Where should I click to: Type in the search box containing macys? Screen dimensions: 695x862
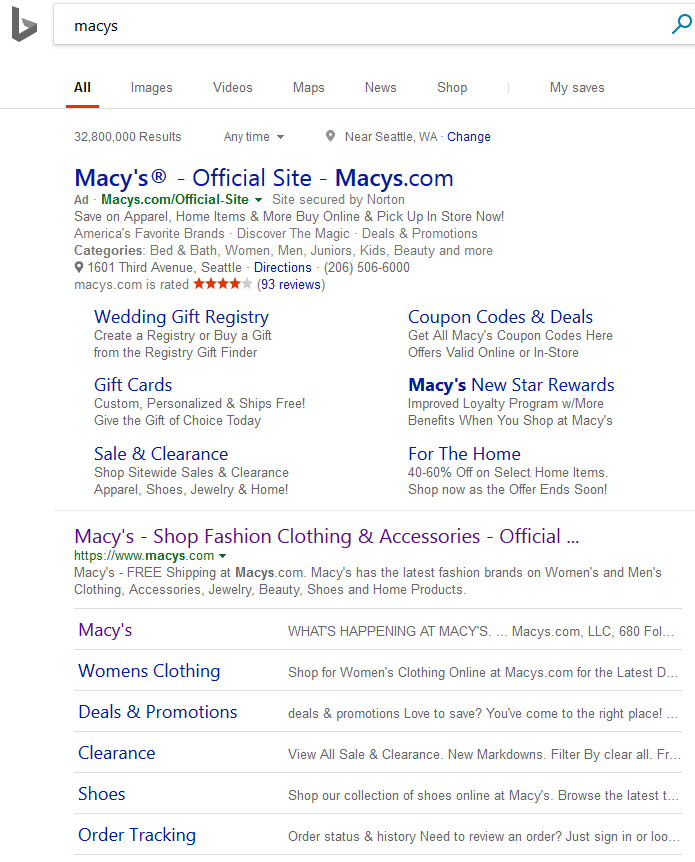click(360, 25)
